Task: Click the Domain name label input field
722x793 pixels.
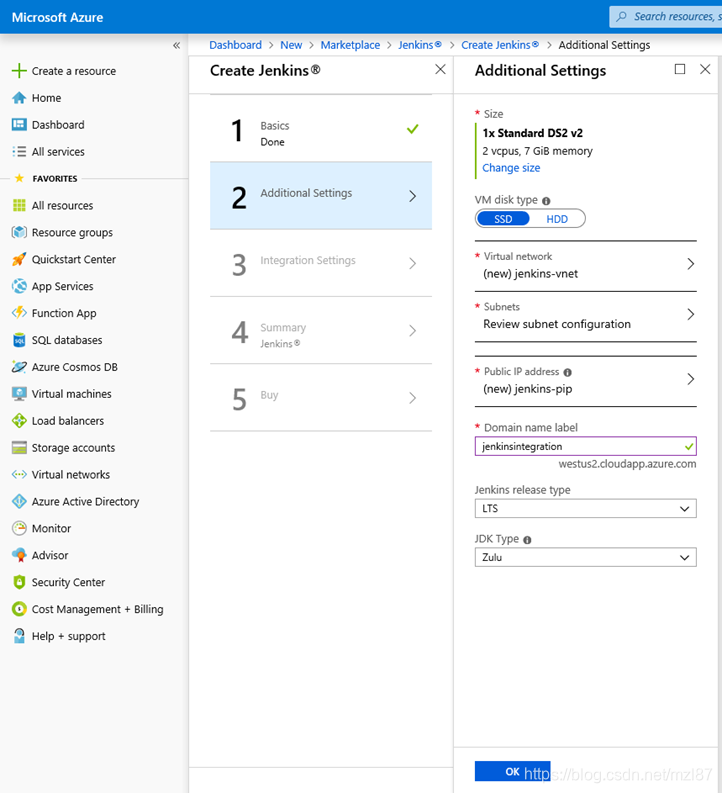Action: (x=585, y=446)
